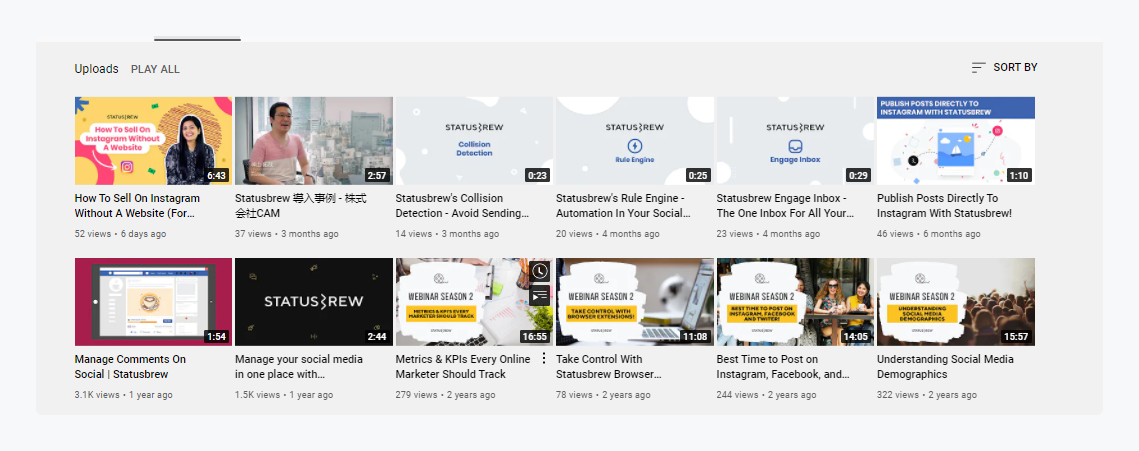Open Best Time to Post webinar thumbnail
Screen dimensions: 1139x451
pos(795,302)
